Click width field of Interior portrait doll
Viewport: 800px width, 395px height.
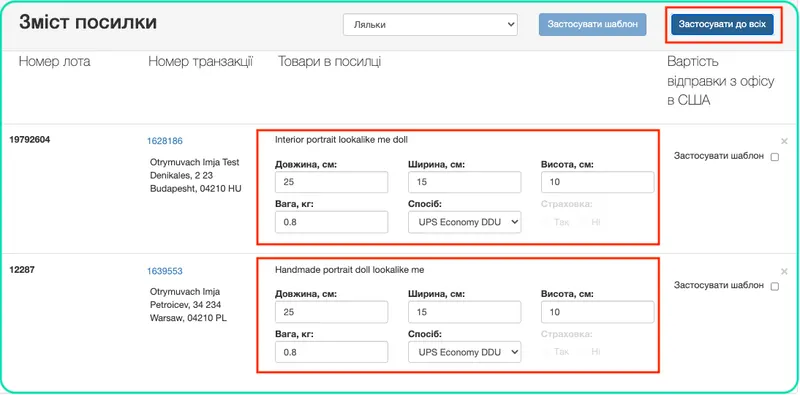(x=464, y=182)
